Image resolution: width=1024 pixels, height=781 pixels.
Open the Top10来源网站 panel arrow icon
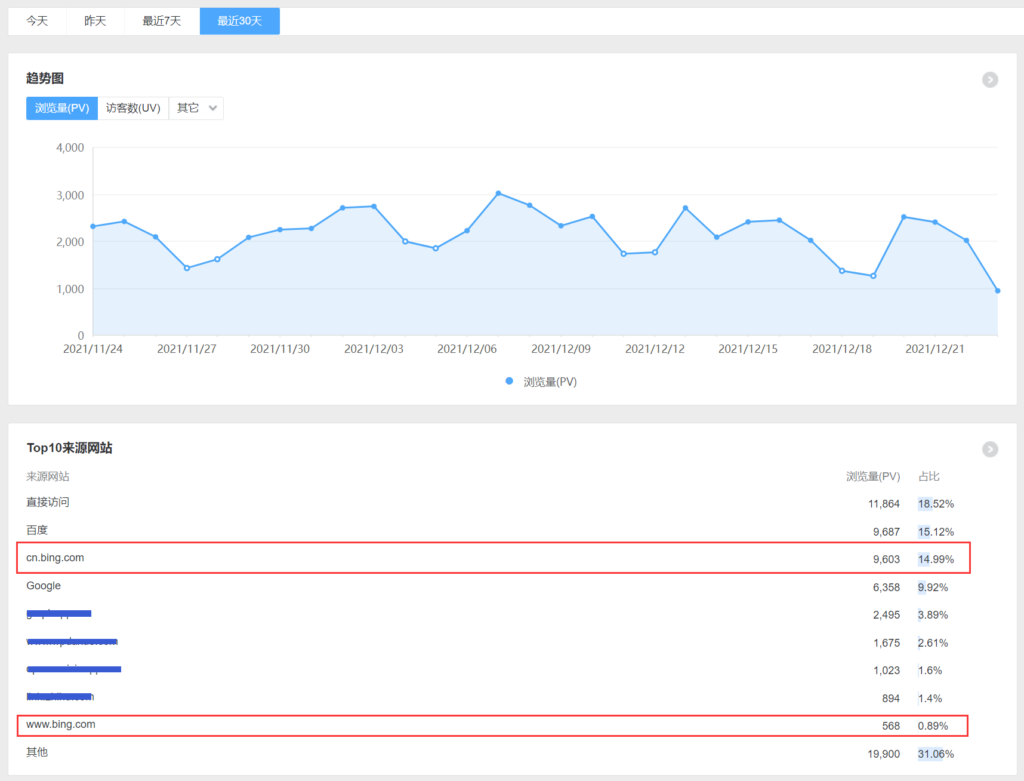[990, 450]
